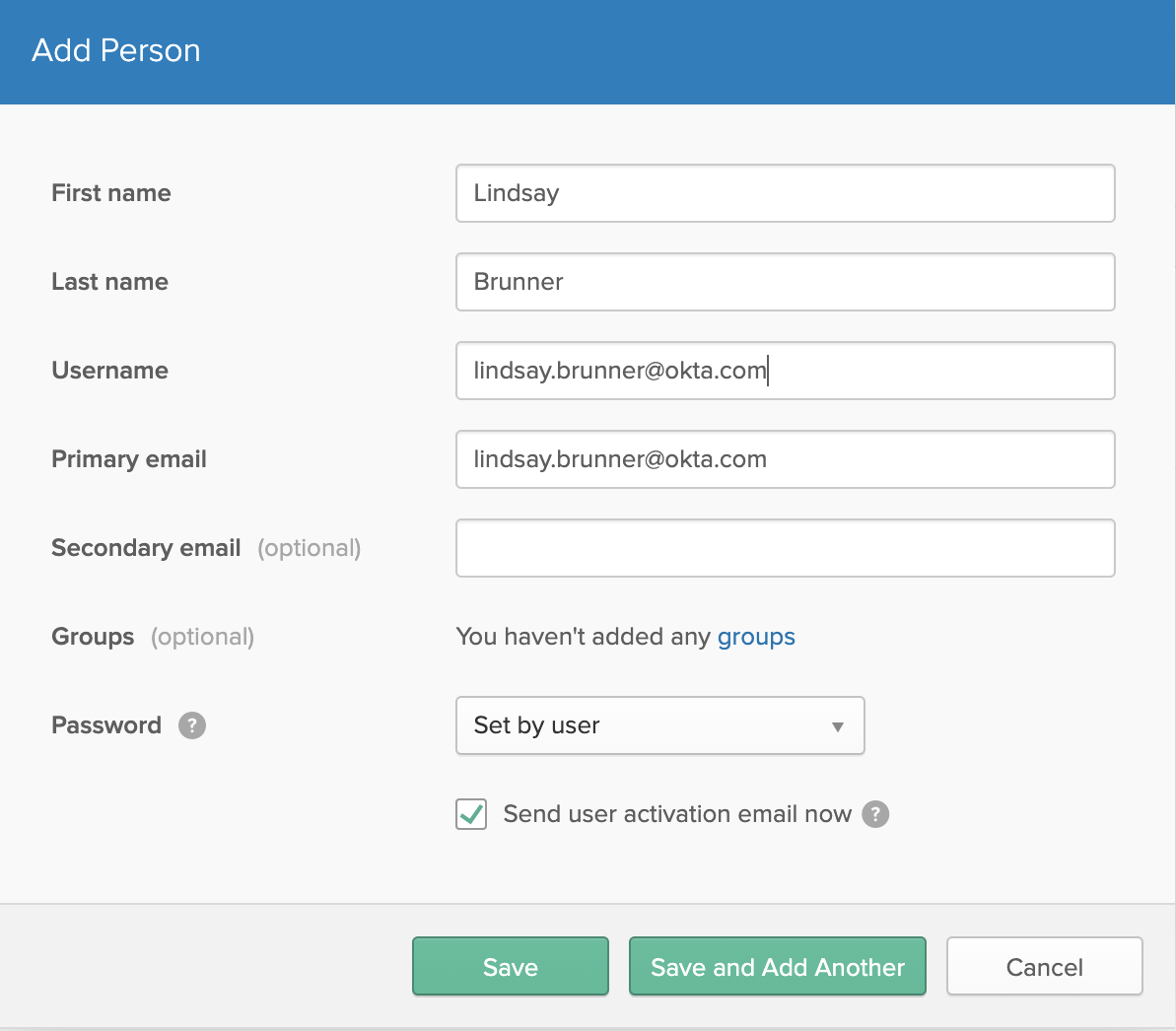Click the Primary email label
Screen dimensions: 1176x1031
click(x=129, y=459)
